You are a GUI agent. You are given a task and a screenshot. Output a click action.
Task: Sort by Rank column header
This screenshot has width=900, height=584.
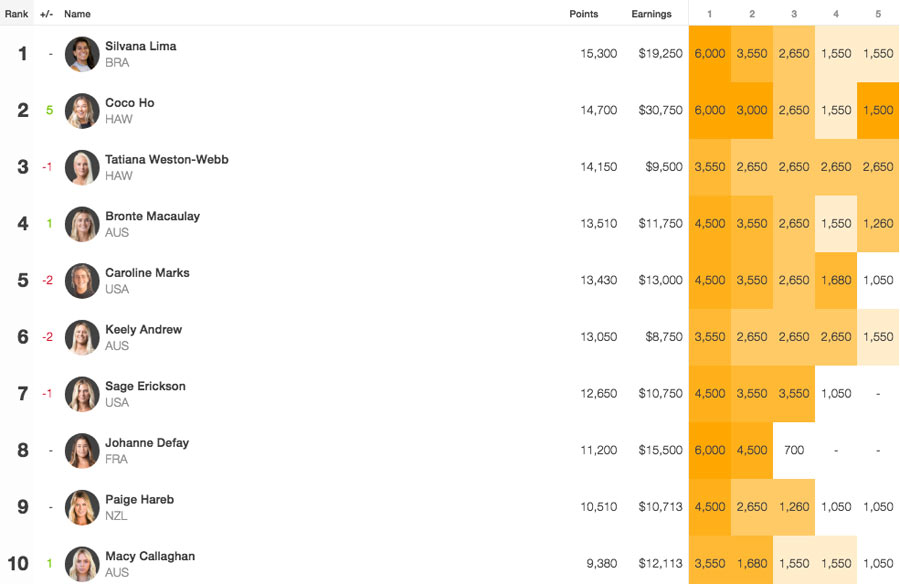coord(17,14)
